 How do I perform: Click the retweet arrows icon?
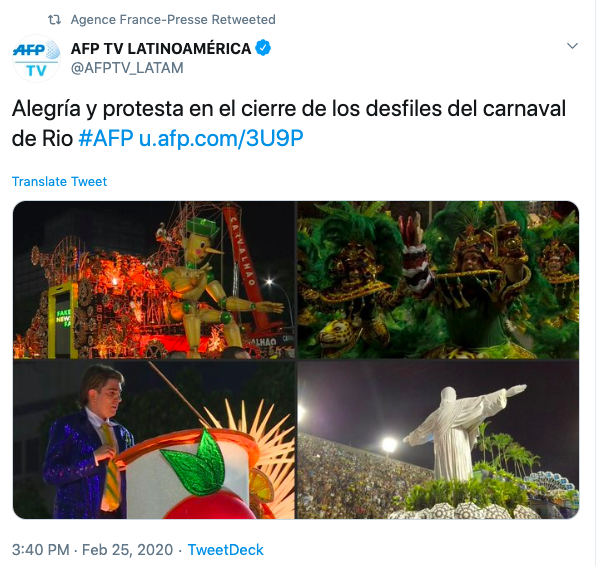tap(54, 20)
